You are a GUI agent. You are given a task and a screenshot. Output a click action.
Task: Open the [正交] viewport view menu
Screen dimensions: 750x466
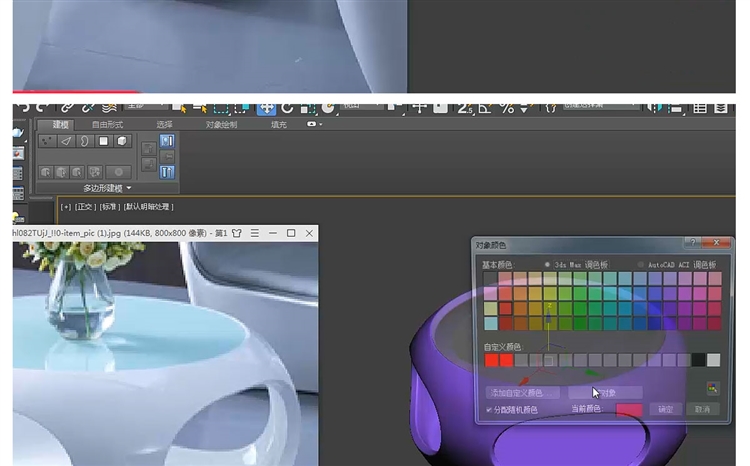[x=85, y=207]
